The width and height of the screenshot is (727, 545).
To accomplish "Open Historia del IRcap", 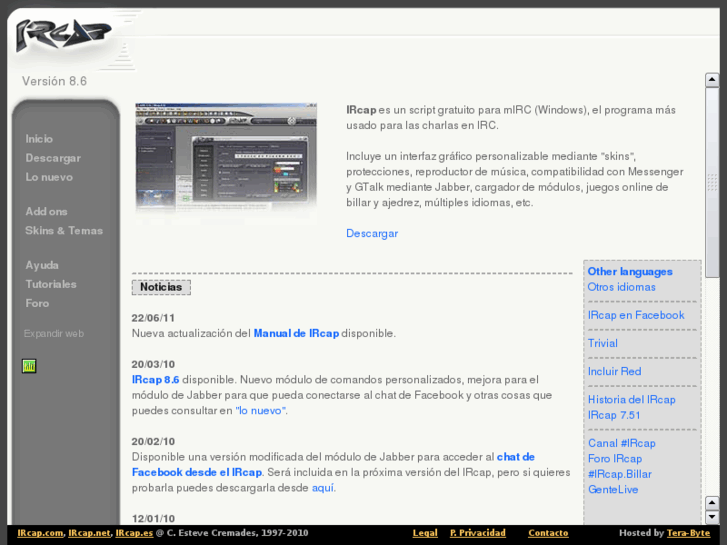I will pyautogui.click(x=631, y=400).
